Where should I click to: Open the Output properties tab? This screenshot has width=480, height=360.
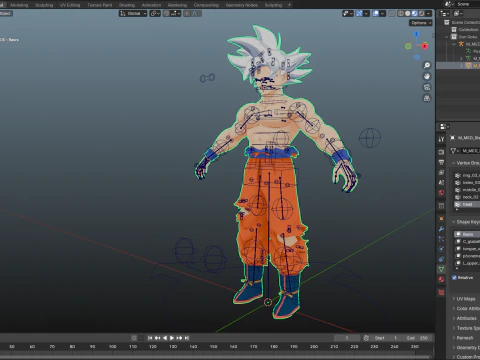pos(441,162)
